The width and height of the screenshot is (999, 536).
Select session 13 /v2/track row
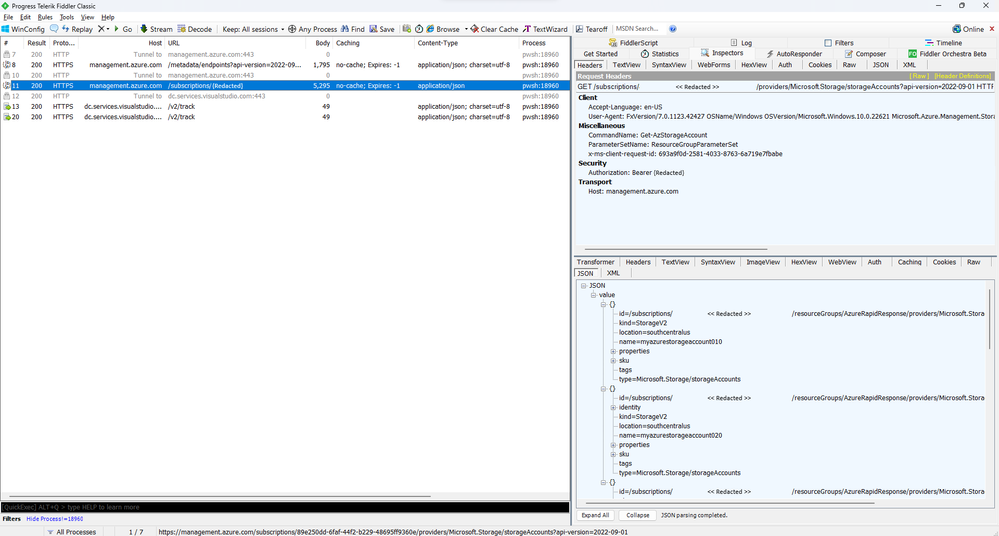pyautogui.click(x=285, y=106)
